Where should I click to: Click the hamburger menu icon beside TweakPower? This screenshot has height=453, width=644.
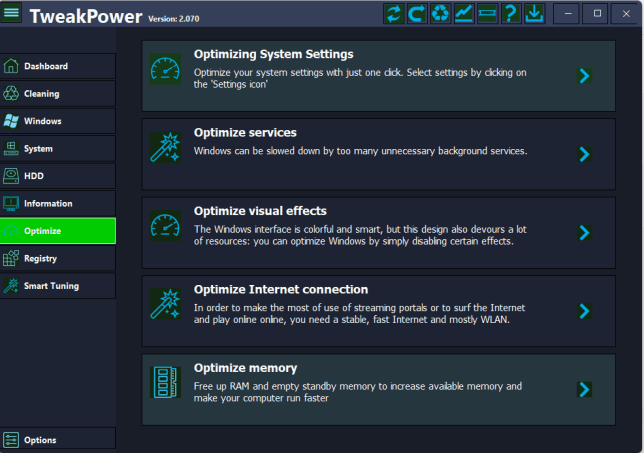(x=12, y=14)
